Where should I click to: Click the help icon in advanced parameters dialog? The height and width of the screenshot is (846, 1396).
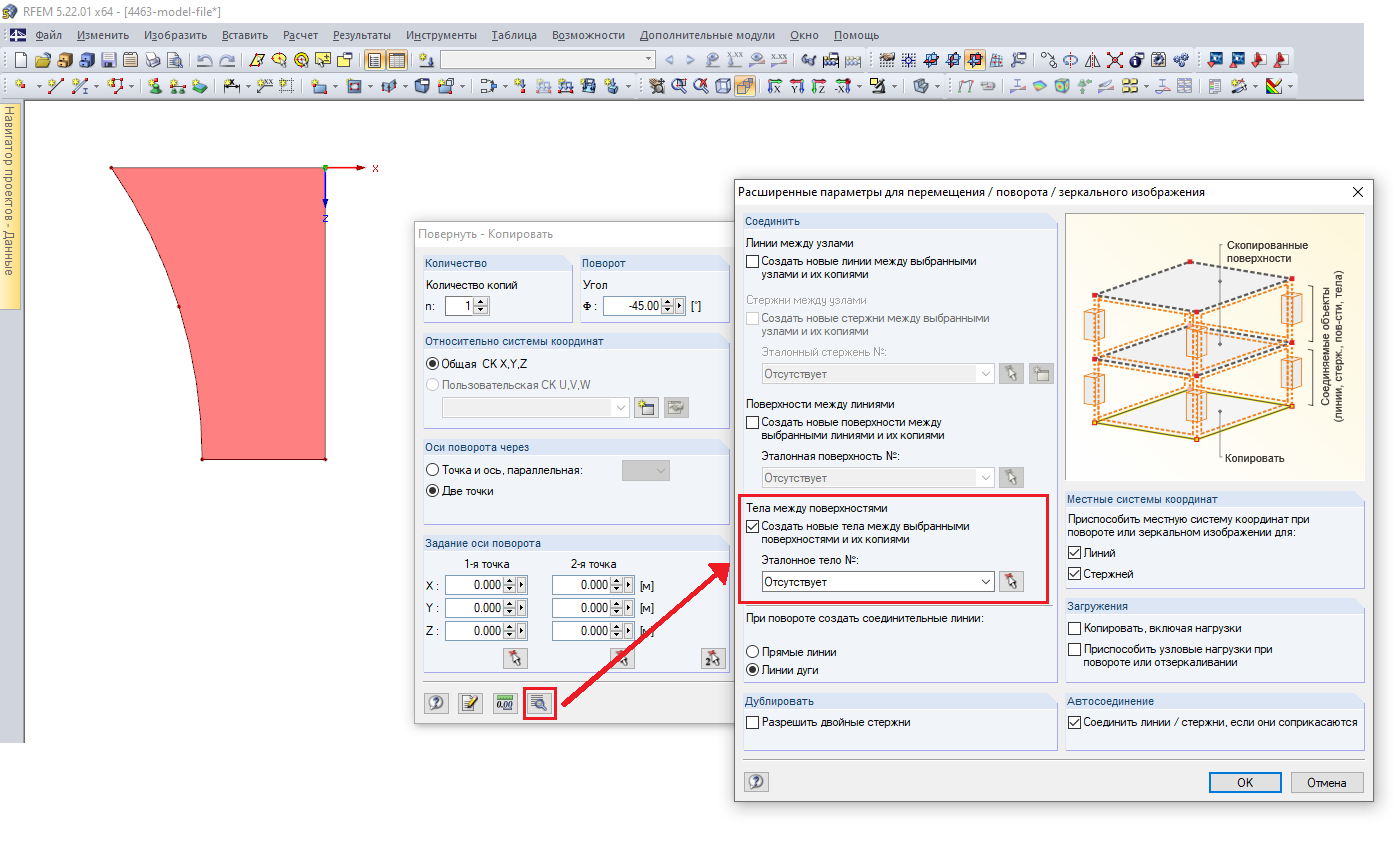tap(756, 782)
